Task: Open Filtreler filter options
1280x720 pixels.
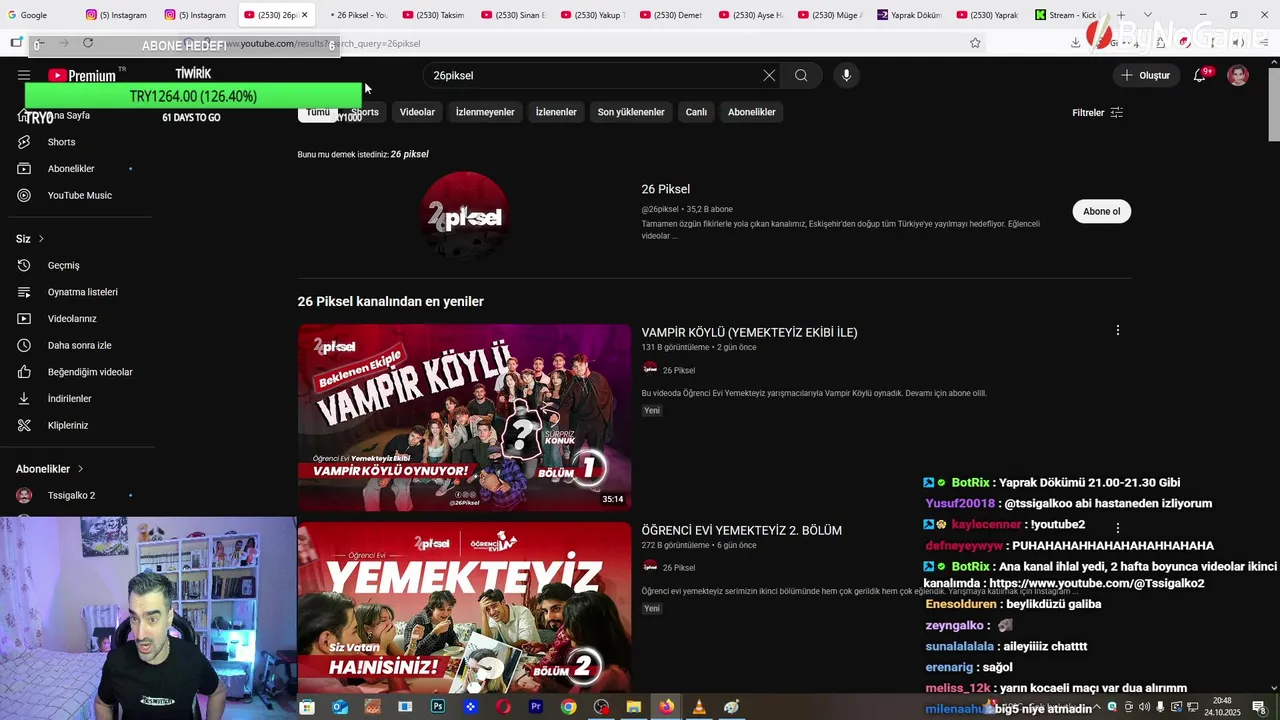Action: coord(1097,112)
